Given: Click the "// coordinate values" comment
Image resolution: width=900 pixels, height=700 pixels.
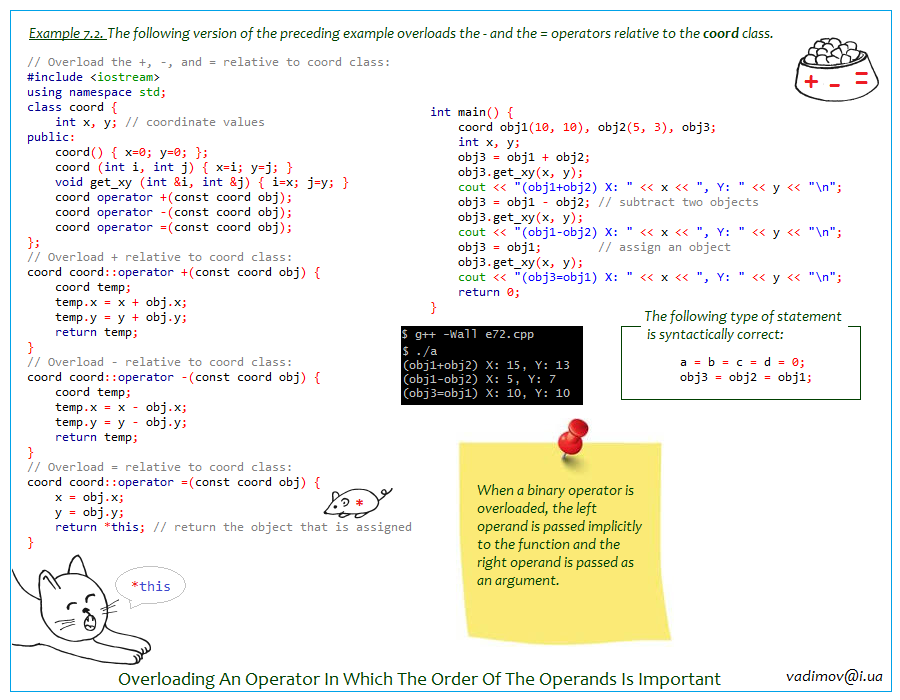Looking at the screenshot, I should coord(195,122).
